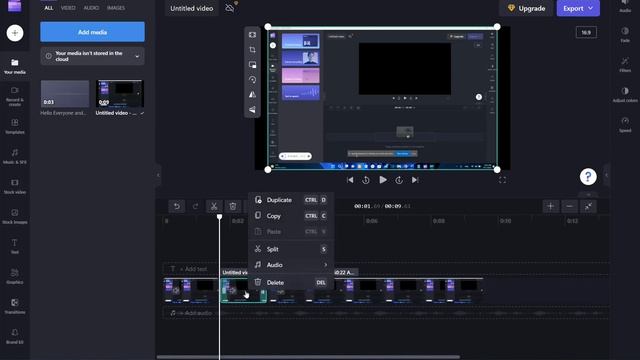
Task: Click the Redo button on the timeline toolbar
Action: 196,206
